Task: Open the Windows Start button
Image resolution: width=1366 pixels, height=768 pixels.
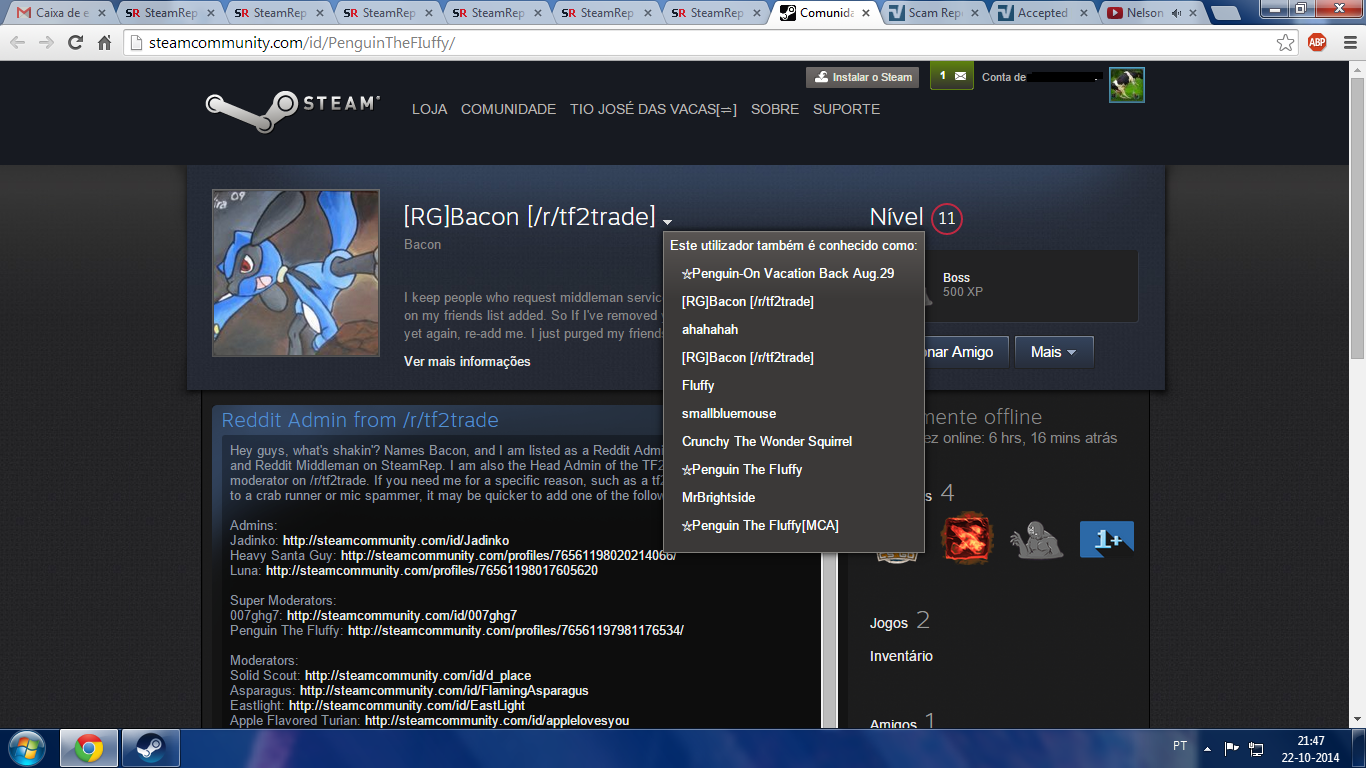Action: [25, 748]
